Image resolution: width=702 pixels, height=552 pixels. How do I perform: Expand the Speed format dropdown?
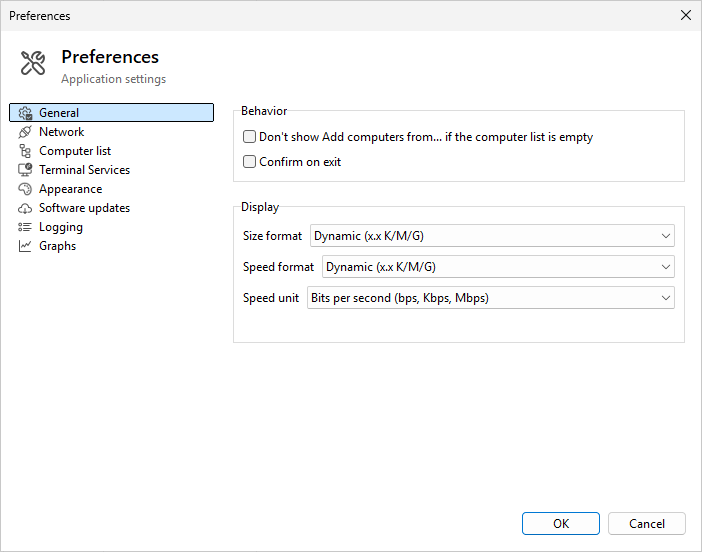tap(498, 267)
